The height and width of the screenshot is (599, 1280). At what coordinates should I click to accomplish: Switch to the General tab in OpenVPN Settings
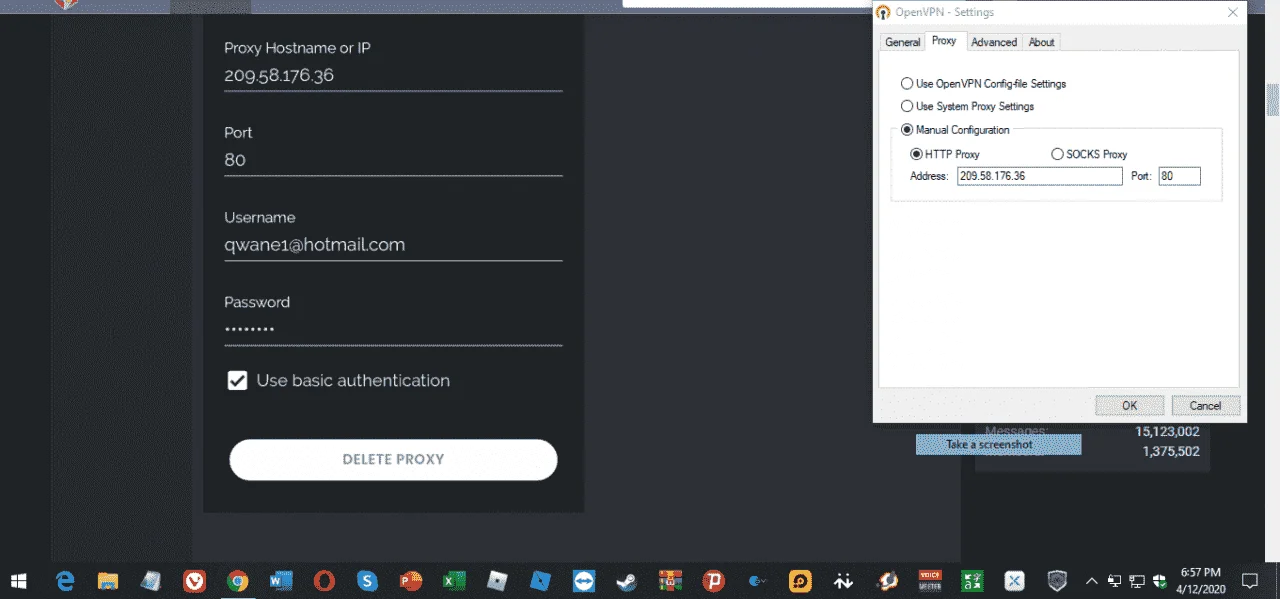[902, 42]
